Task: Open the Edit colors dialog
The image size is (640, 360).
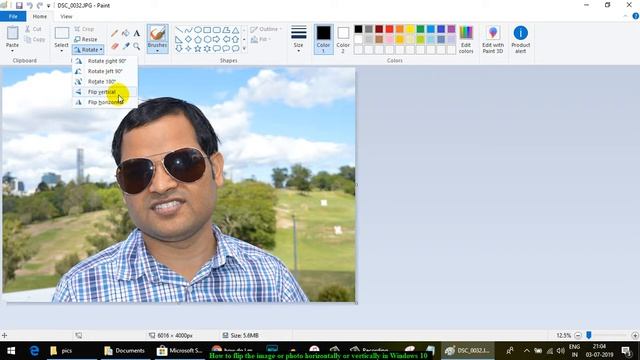Action: click(466, 39)
